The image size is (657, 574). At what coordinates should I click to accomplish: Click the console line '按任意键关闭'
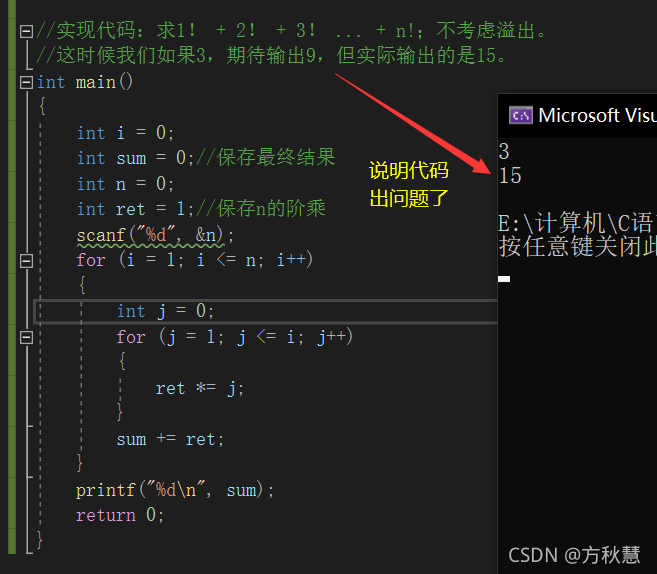tap(577, 247)
